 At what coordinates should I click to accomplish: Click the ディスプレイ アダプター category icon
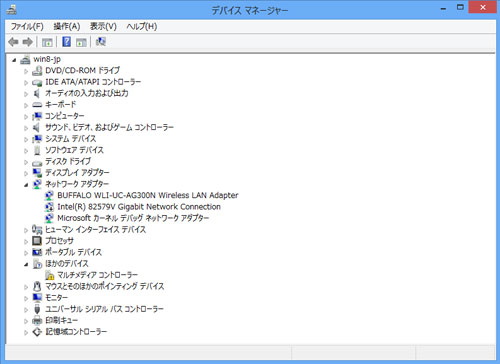coord(37,173)
